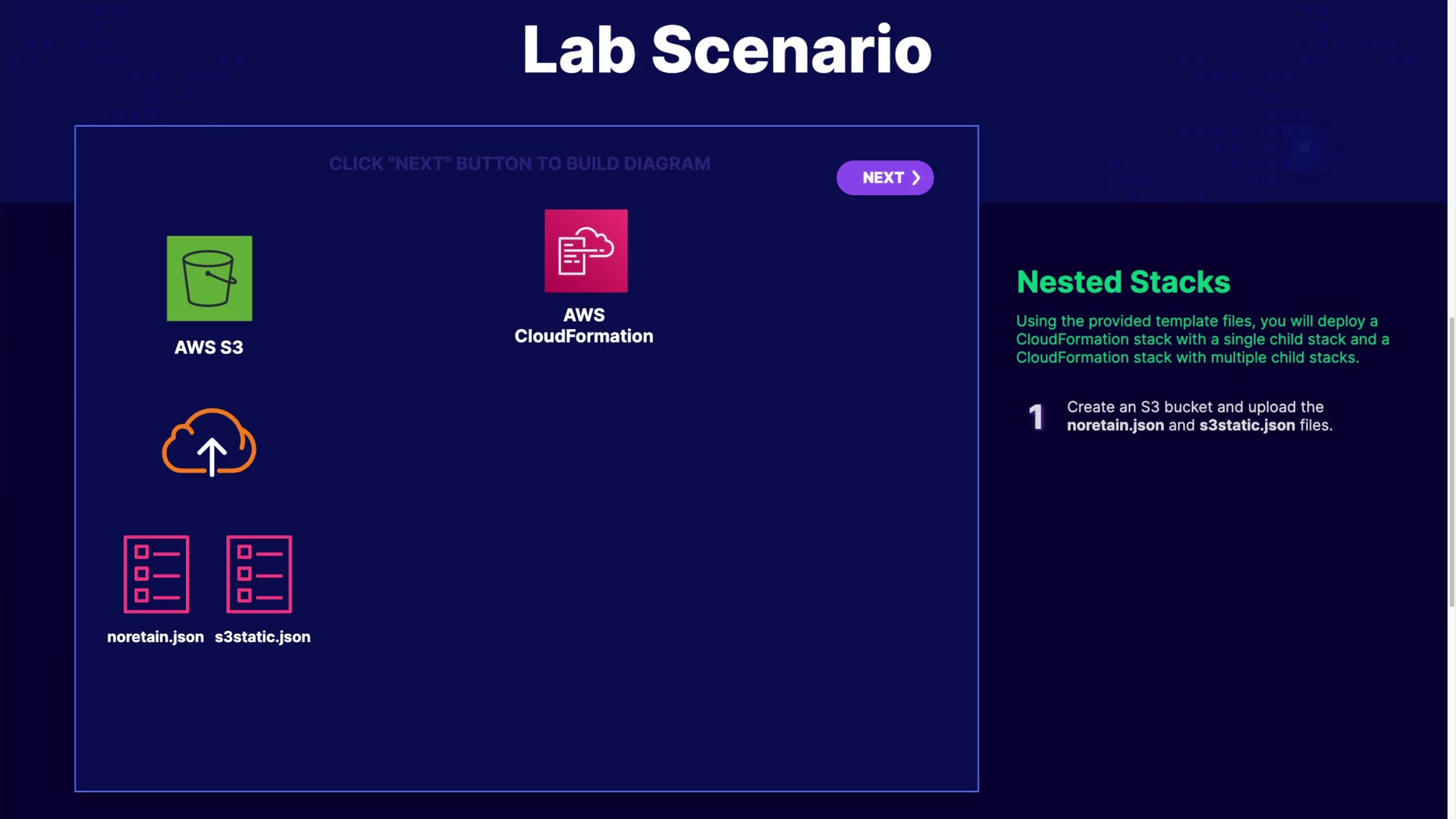This screenshot has height=819, width=1456.
Task: Click the green Nested Stacks description paragraph
Action: [x=1202, y=340]
